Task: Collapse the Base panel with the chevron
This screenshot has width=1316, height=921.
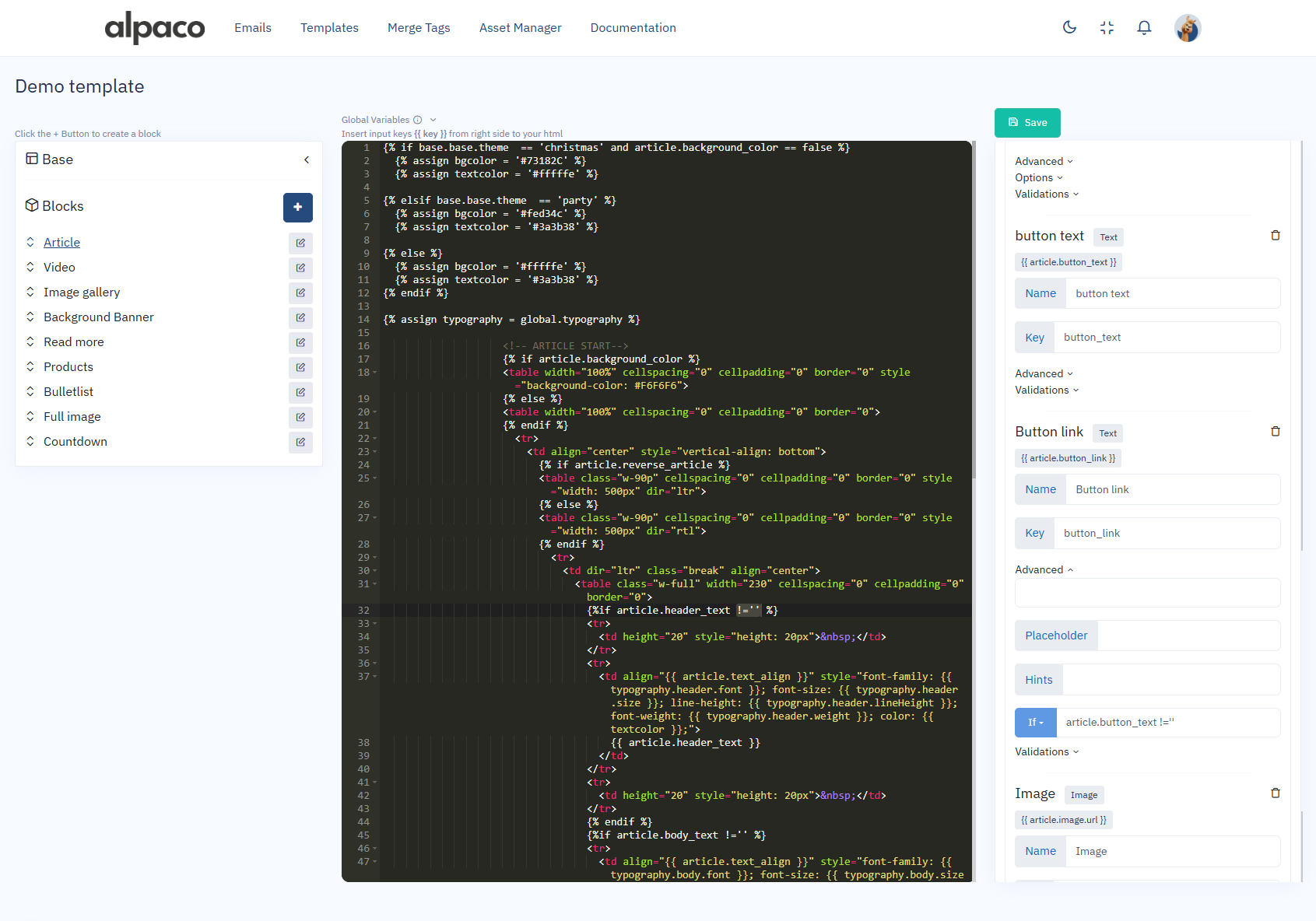Action: (307, 159)
